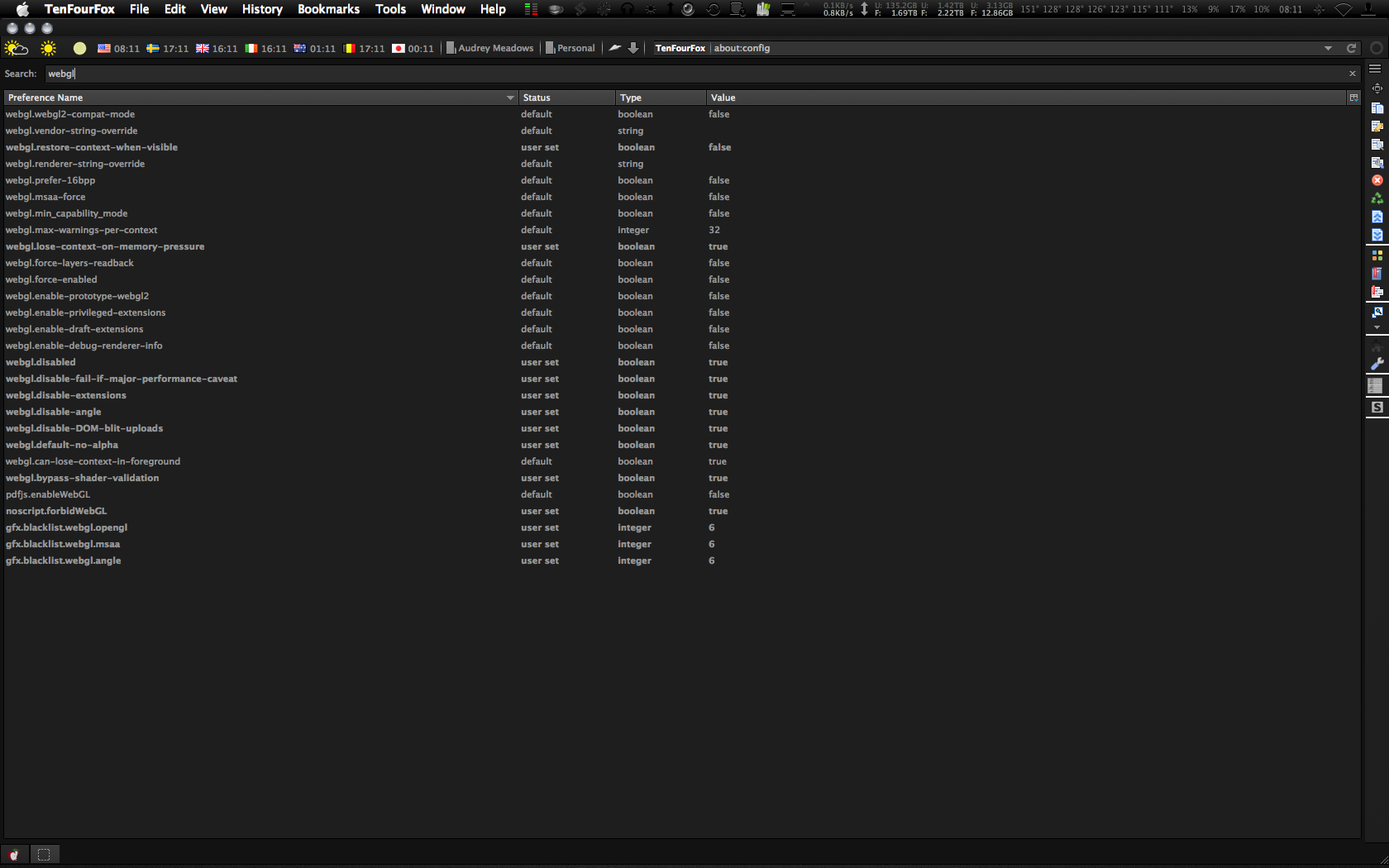This screenshot has width=1389, height=868.
Task: Click the green recycle arrows icon
Action: coord(1377,198)
